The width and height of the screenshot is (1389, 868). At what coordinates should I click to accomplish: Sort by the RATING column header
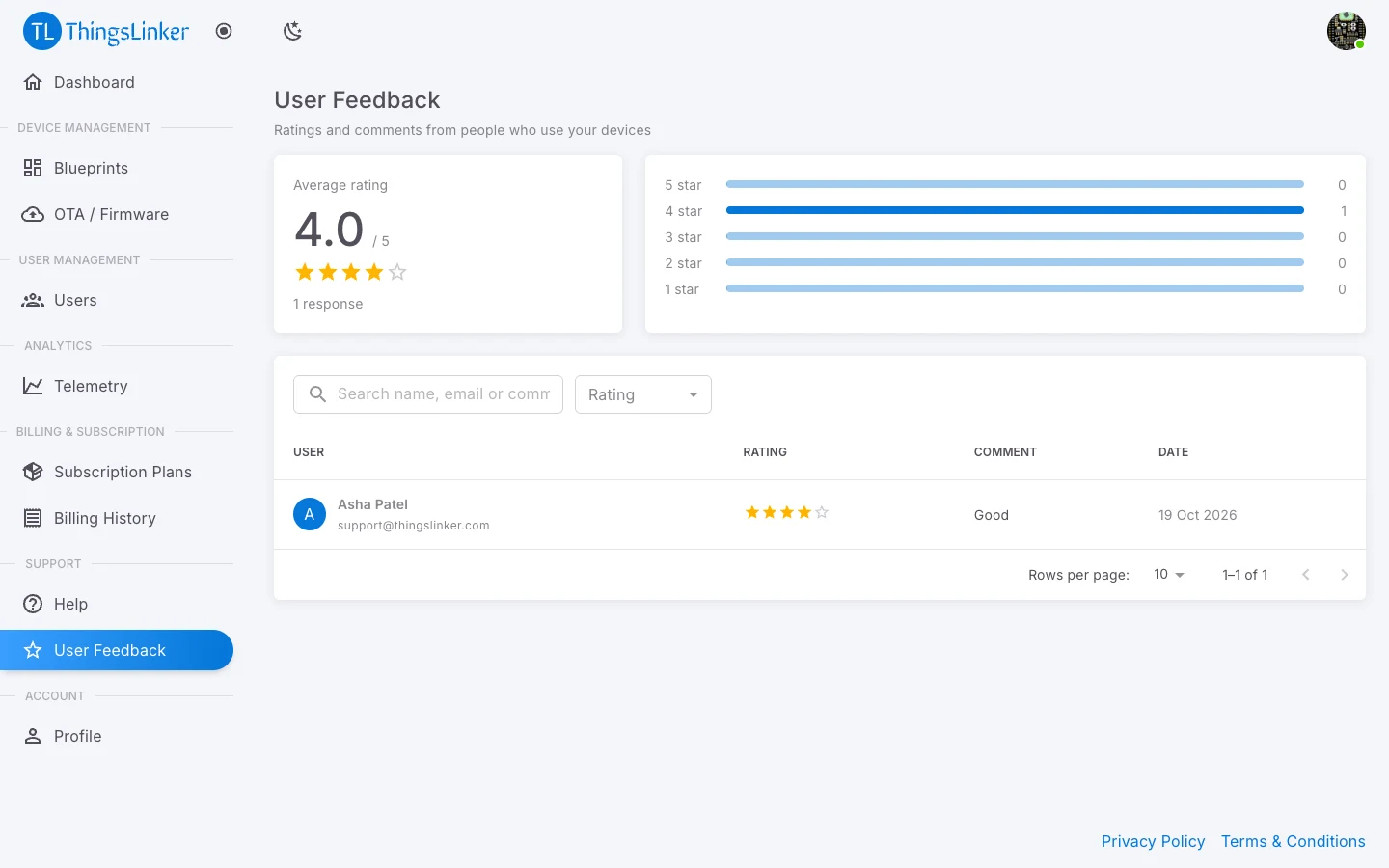(x=765, y=452)
